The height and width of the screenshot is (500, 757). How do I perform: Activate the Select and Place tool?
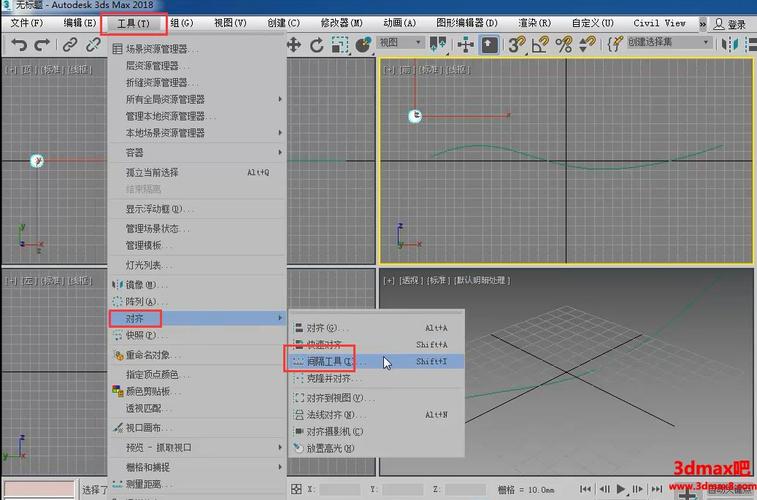[363, 45]
